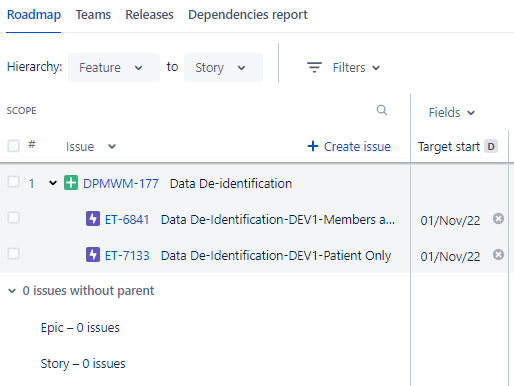The height and width of the screenshot is (386, 514).
Task: Click the purple epic icon beside ET-6841
Action: (x=93, y=219)
